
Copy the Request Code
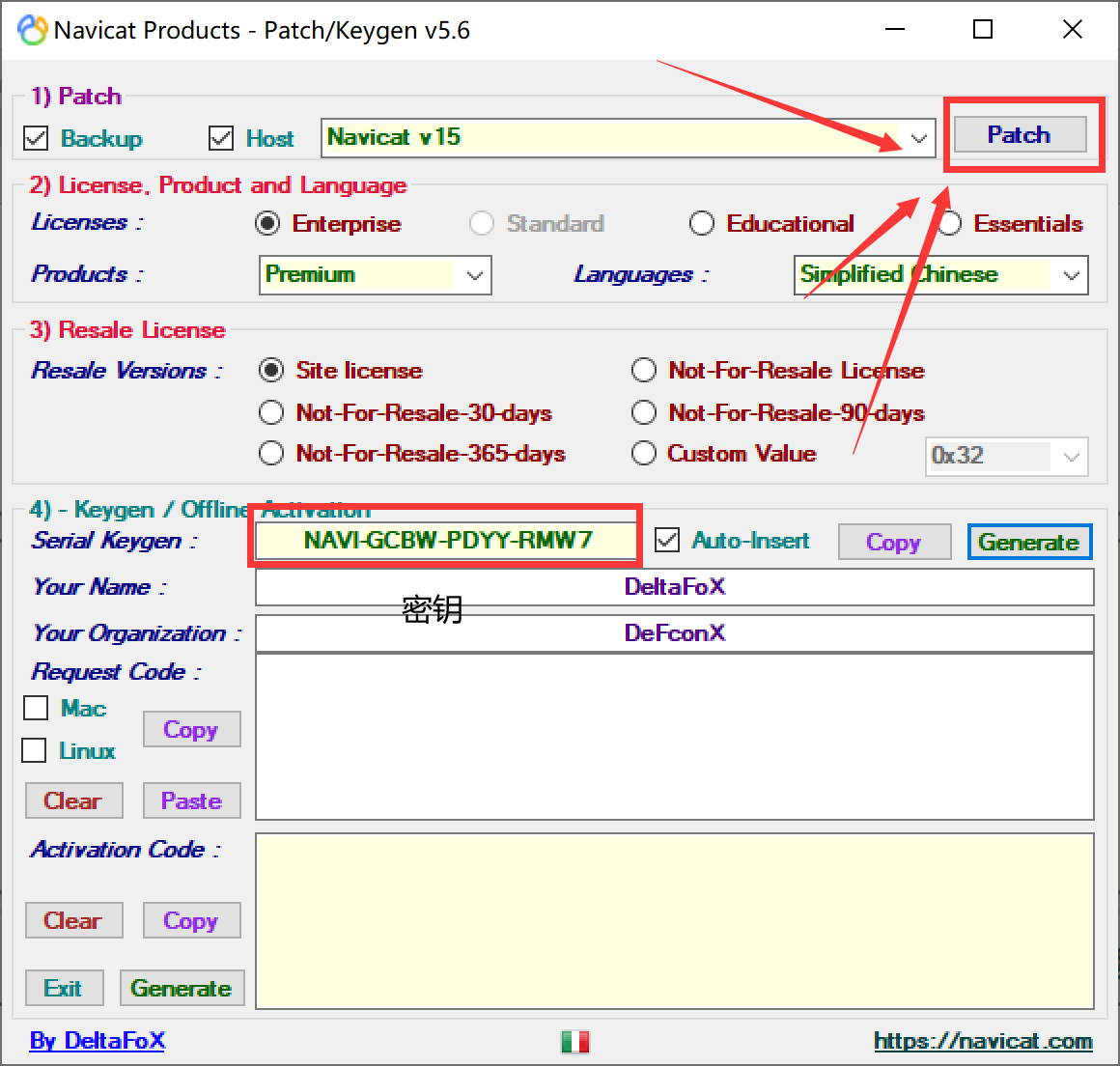coord(191,729)
